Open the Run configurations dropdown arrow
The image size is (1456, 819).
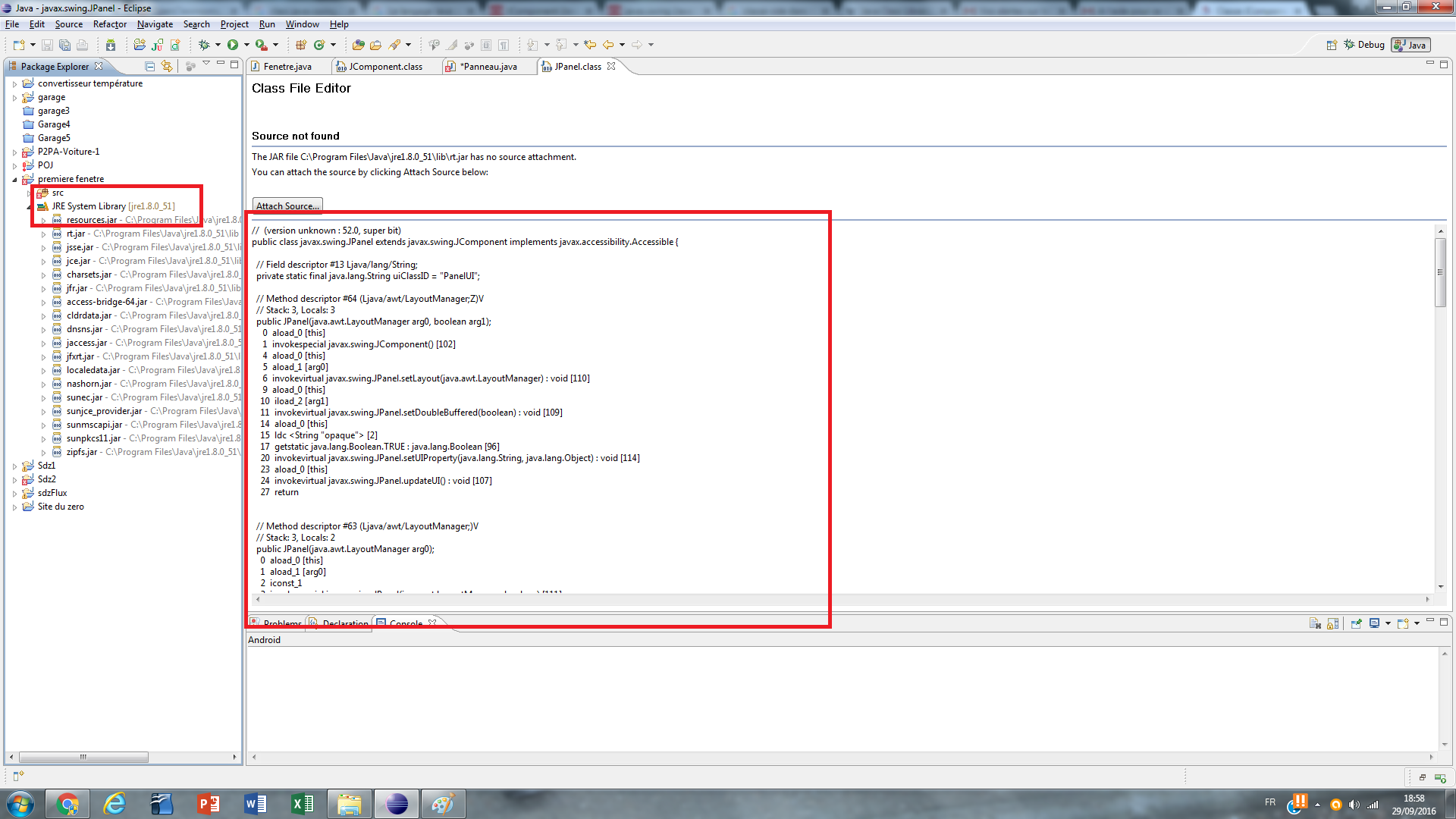pyautogui.click(x=246, y=45)
